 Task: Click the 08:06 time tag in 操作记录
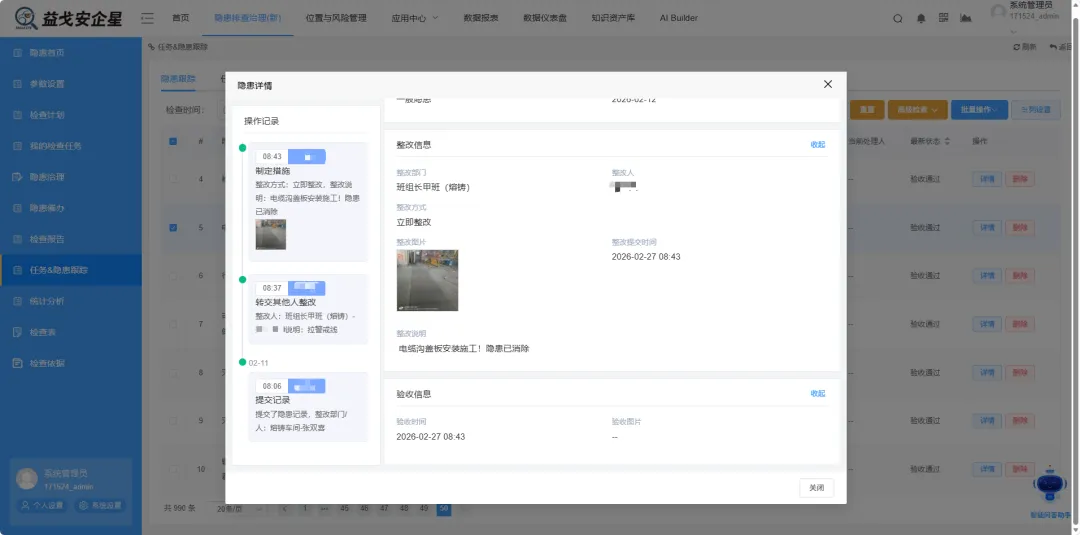(272, 386)
